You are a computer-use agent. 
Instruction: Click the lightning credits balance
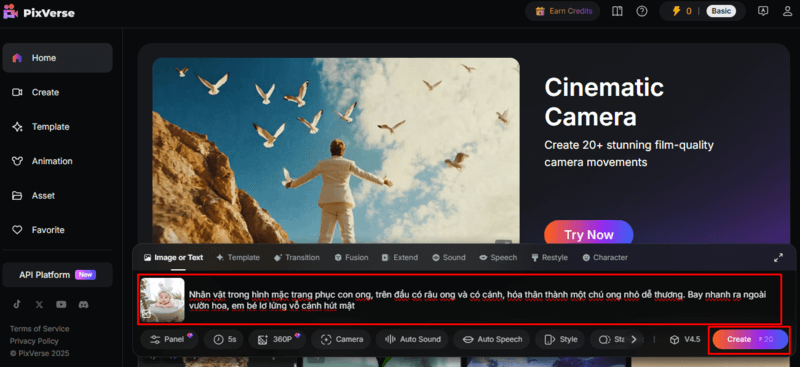[682, 11]
